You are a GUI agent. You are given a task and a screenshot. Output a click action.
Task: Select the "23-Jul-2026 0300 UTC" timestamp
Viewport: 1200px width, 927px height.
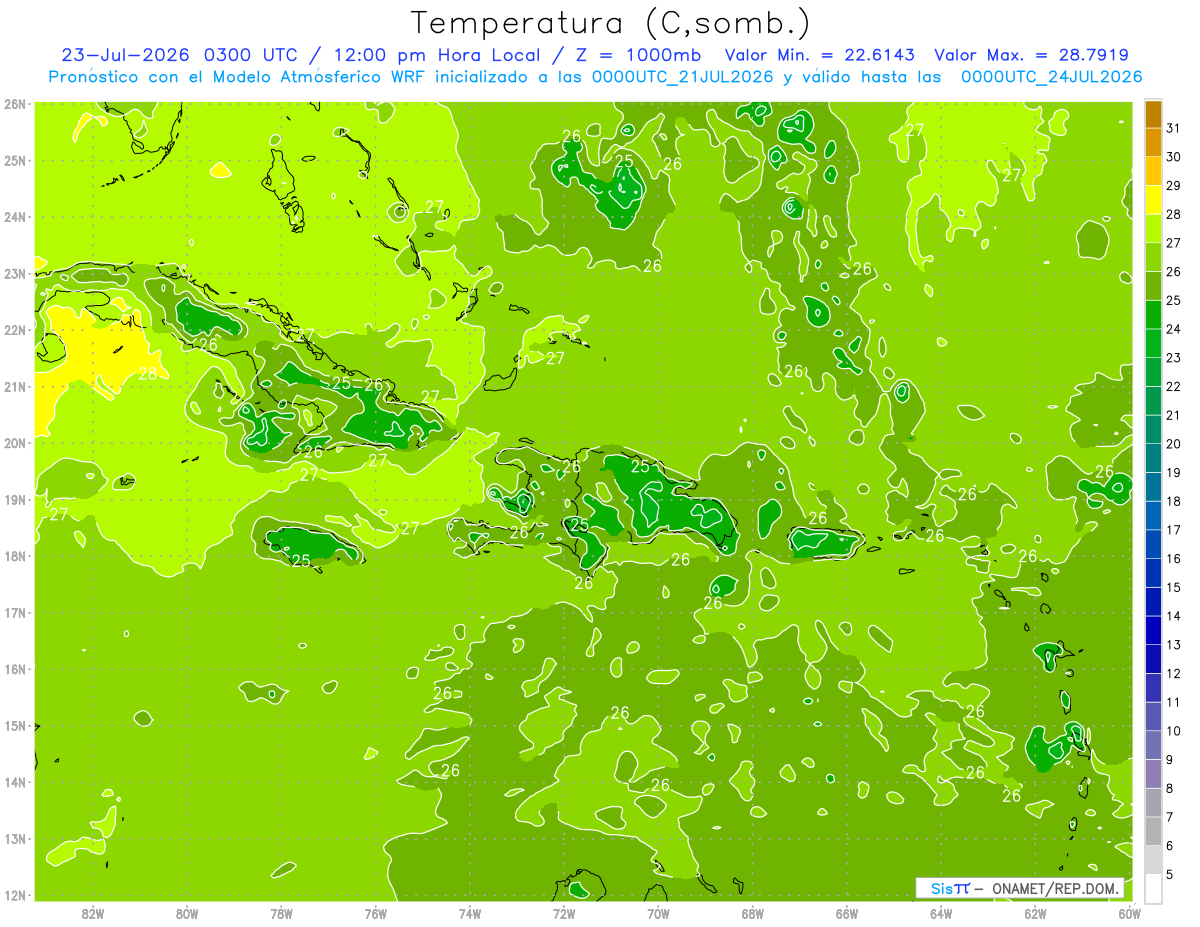point(178,55)
